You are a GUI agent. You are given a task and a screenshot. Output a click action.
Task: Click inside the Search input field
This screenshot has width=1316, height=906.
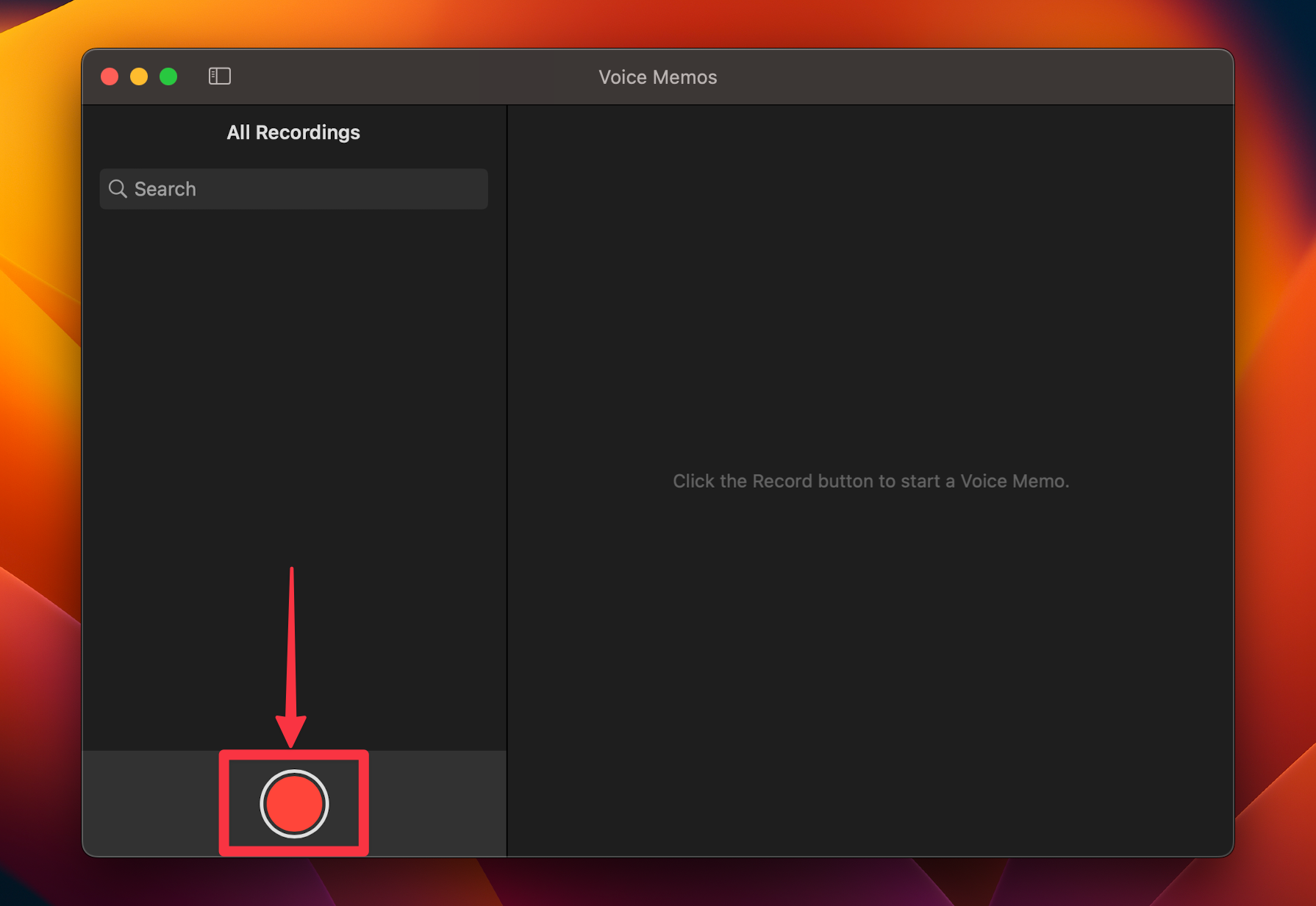pyautogui.click(x=294, y=189)
